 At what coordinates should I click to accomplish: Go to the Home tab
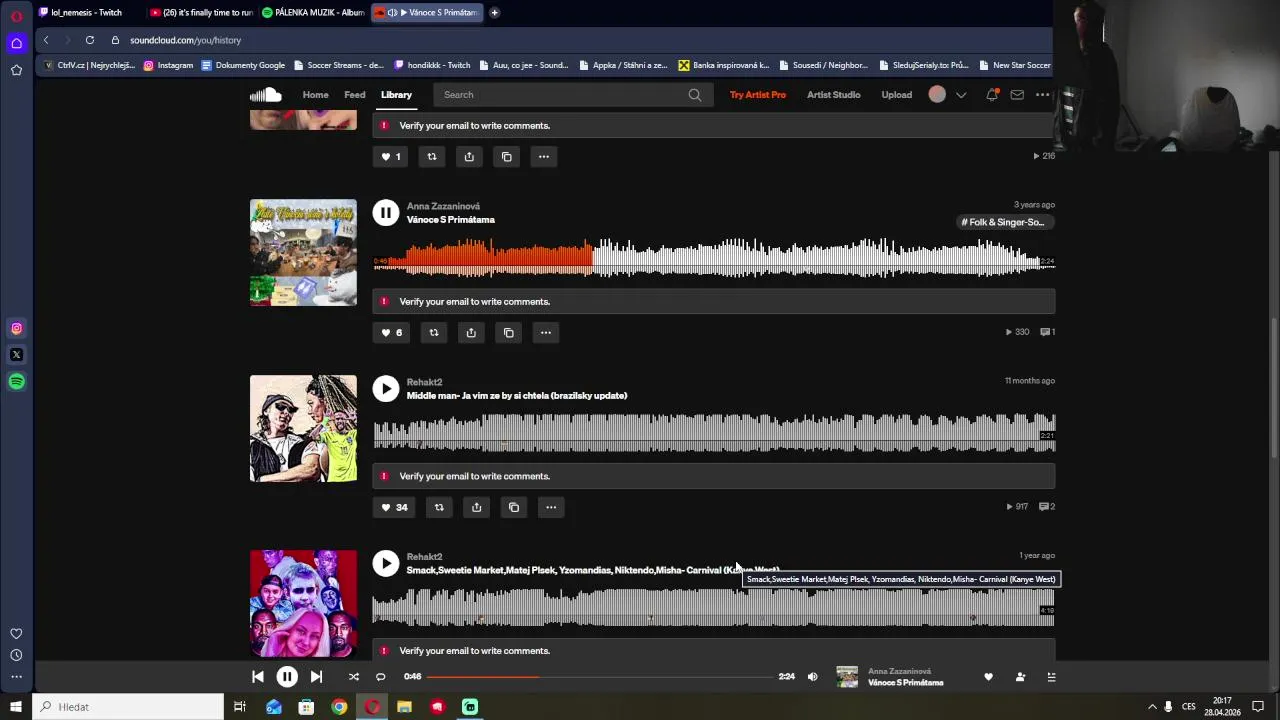[316, 95]
